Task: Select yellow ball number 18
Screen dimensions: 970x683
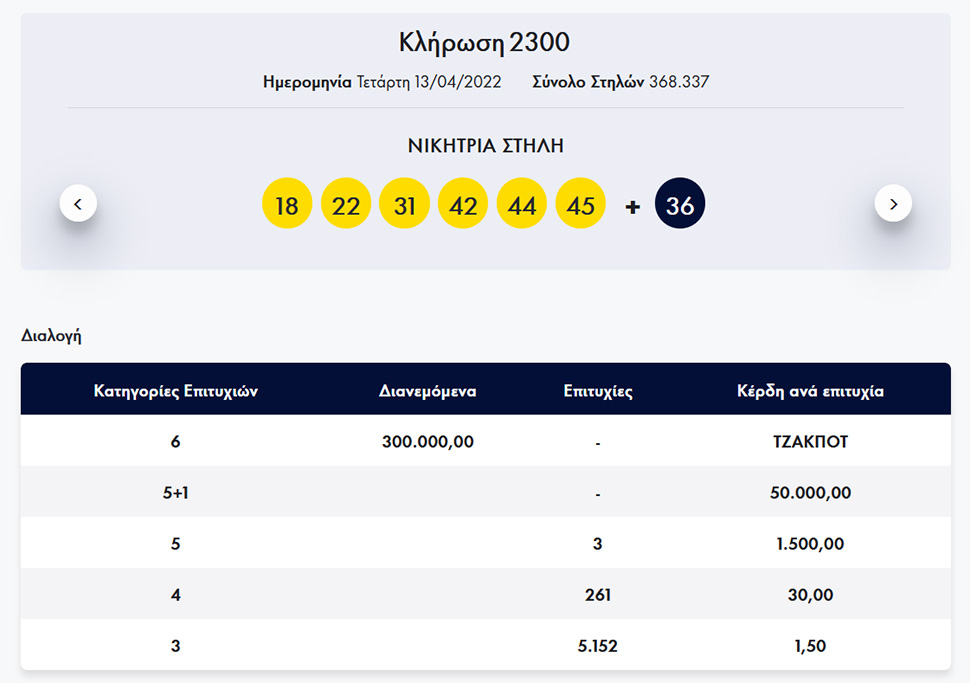Action: pyautogui.click(x=287, y=204)
